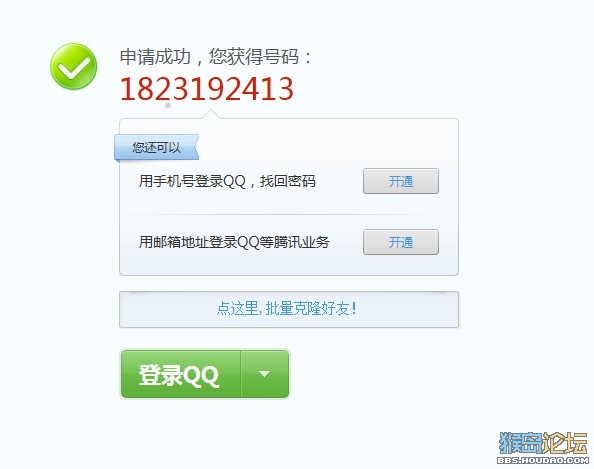This screenshot has height=469, width=594.
Task: Select the red QQ number 1823192413
Action: (207, 89)
